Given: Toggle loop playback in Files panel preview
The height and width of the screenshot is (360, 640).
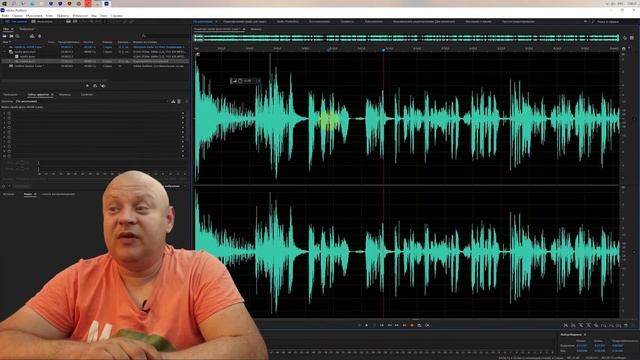Looking at the screenshot, I should pyautogui.click(x=95, y=86).
